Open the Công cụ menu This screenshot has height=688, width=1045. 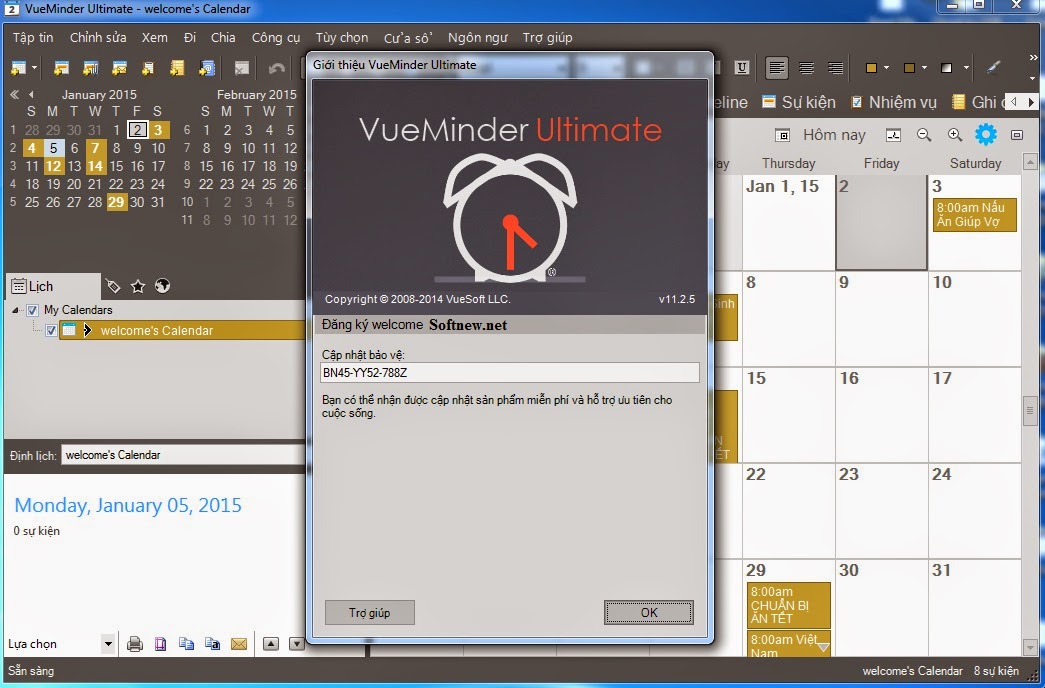tap(276, 37)
